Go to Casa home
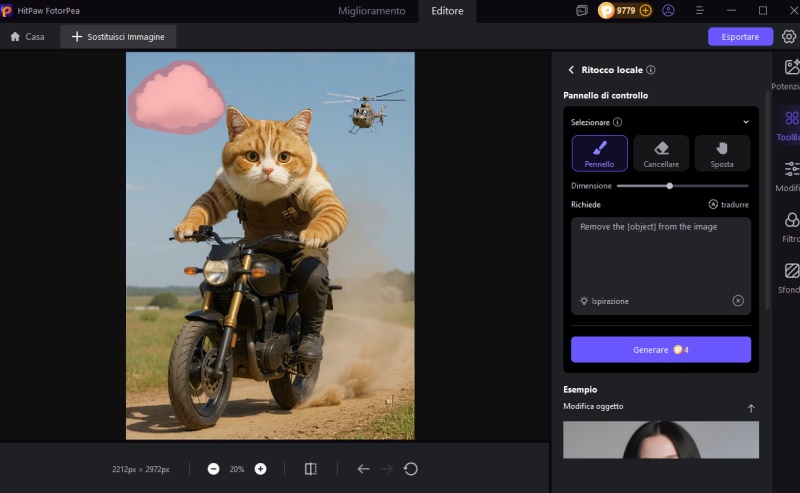The height and width of the screenshot is (493, 800). pos(28,37)
